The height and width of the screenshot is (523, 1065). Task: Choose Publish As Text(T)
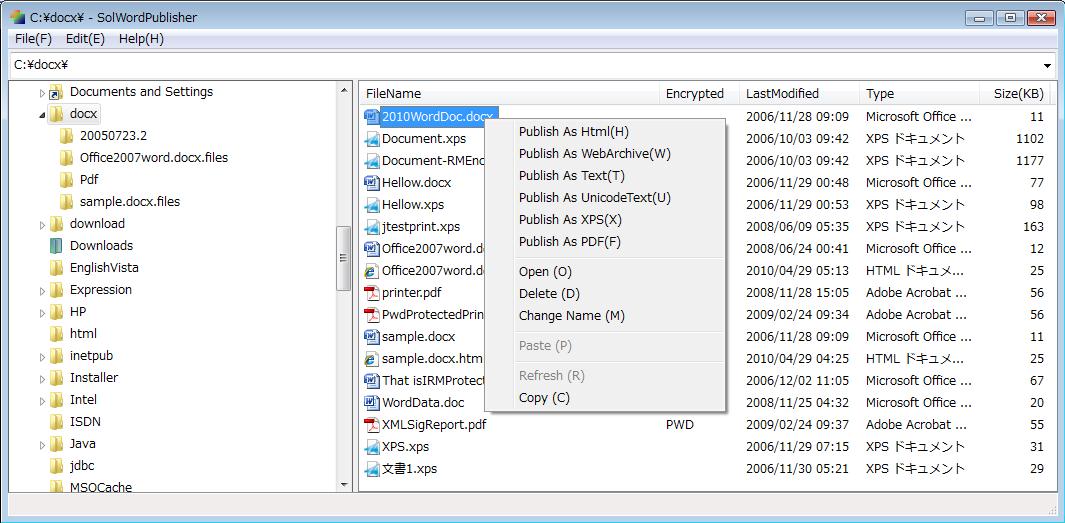coord(605,175)
